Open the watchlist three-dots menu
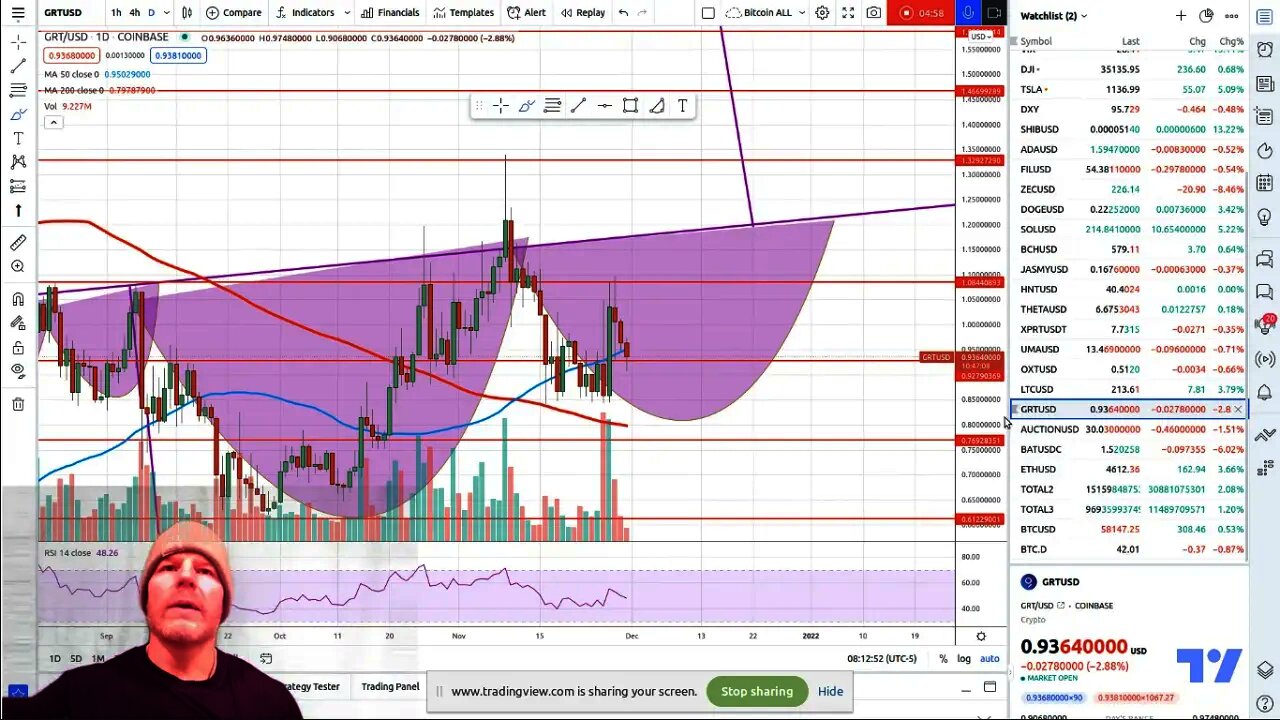The width and height of the screenshot is (1280, 720). coord(1232,16)
